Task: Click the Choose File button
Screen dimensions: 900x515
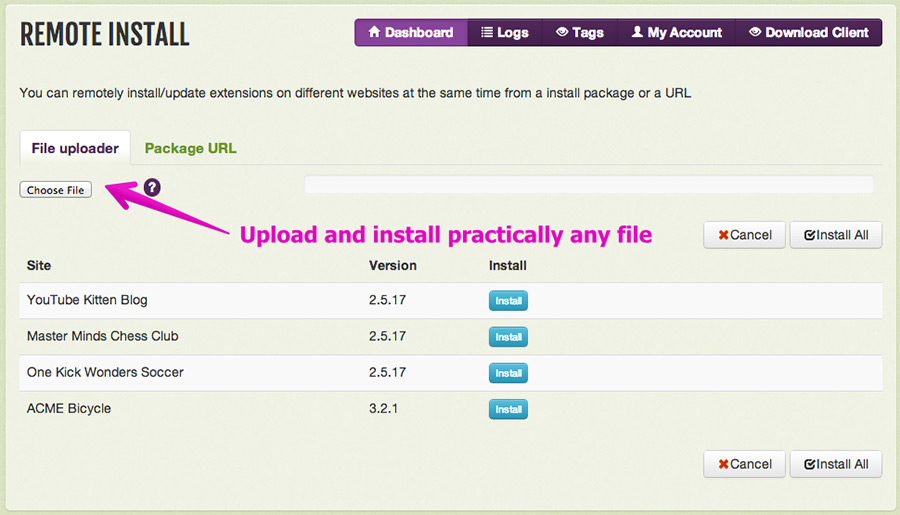Action: [x=56, y=189]
